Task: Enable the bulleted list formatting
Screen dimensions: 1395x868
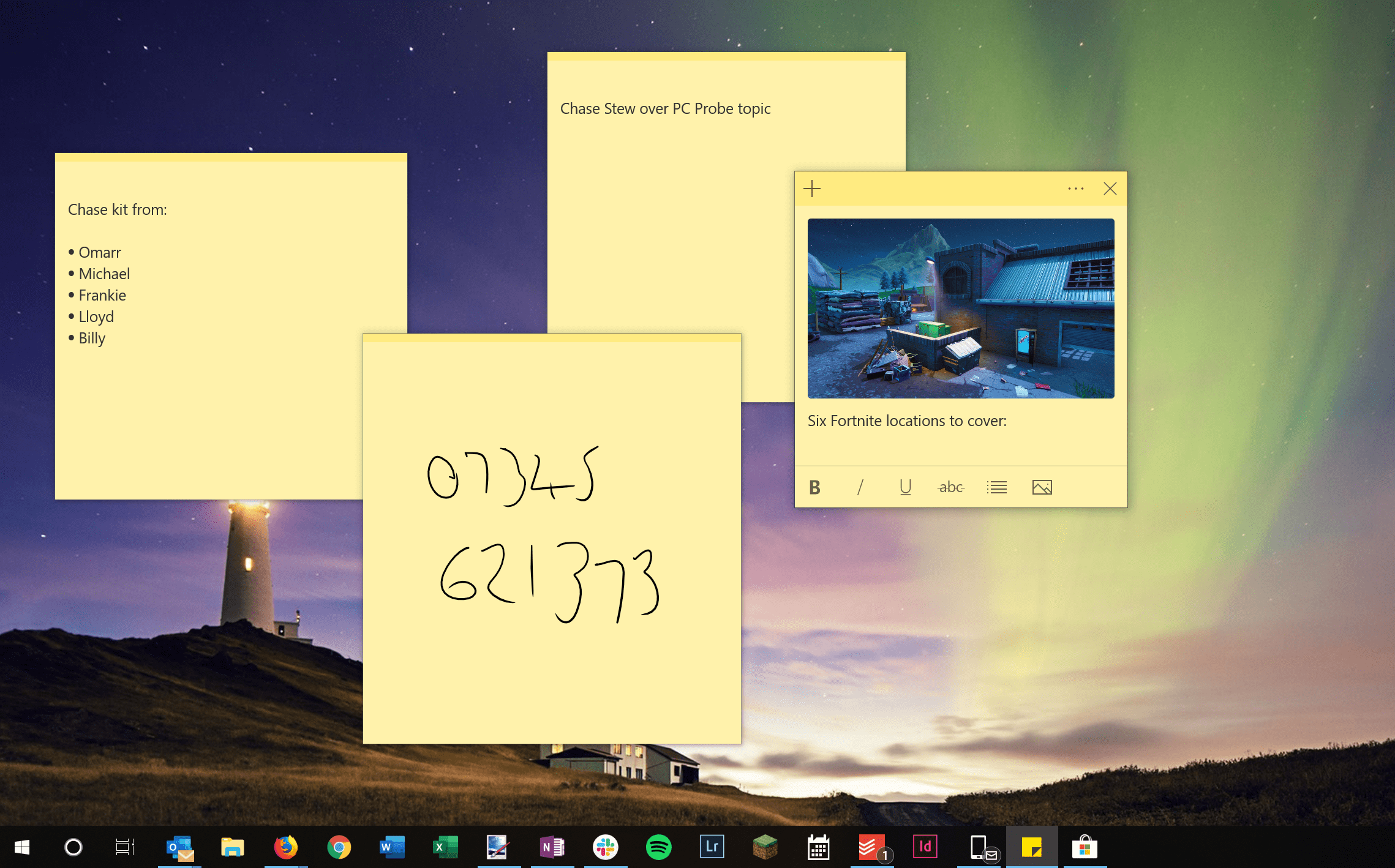Action: (996, 487)
